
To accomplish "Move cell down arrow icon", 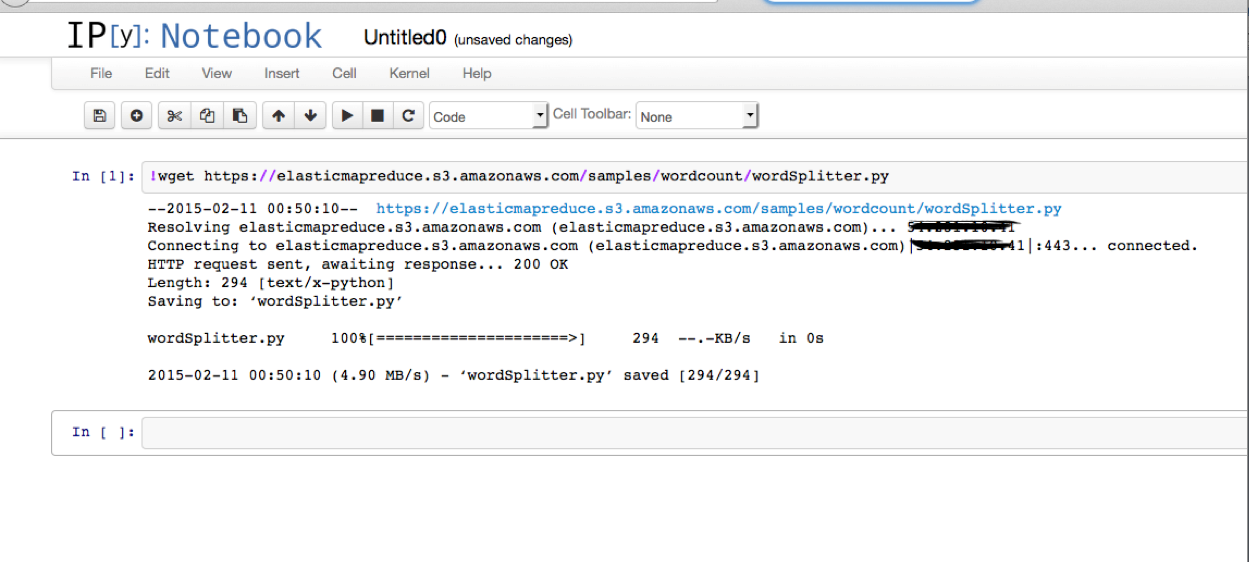I will coord(310,116).
